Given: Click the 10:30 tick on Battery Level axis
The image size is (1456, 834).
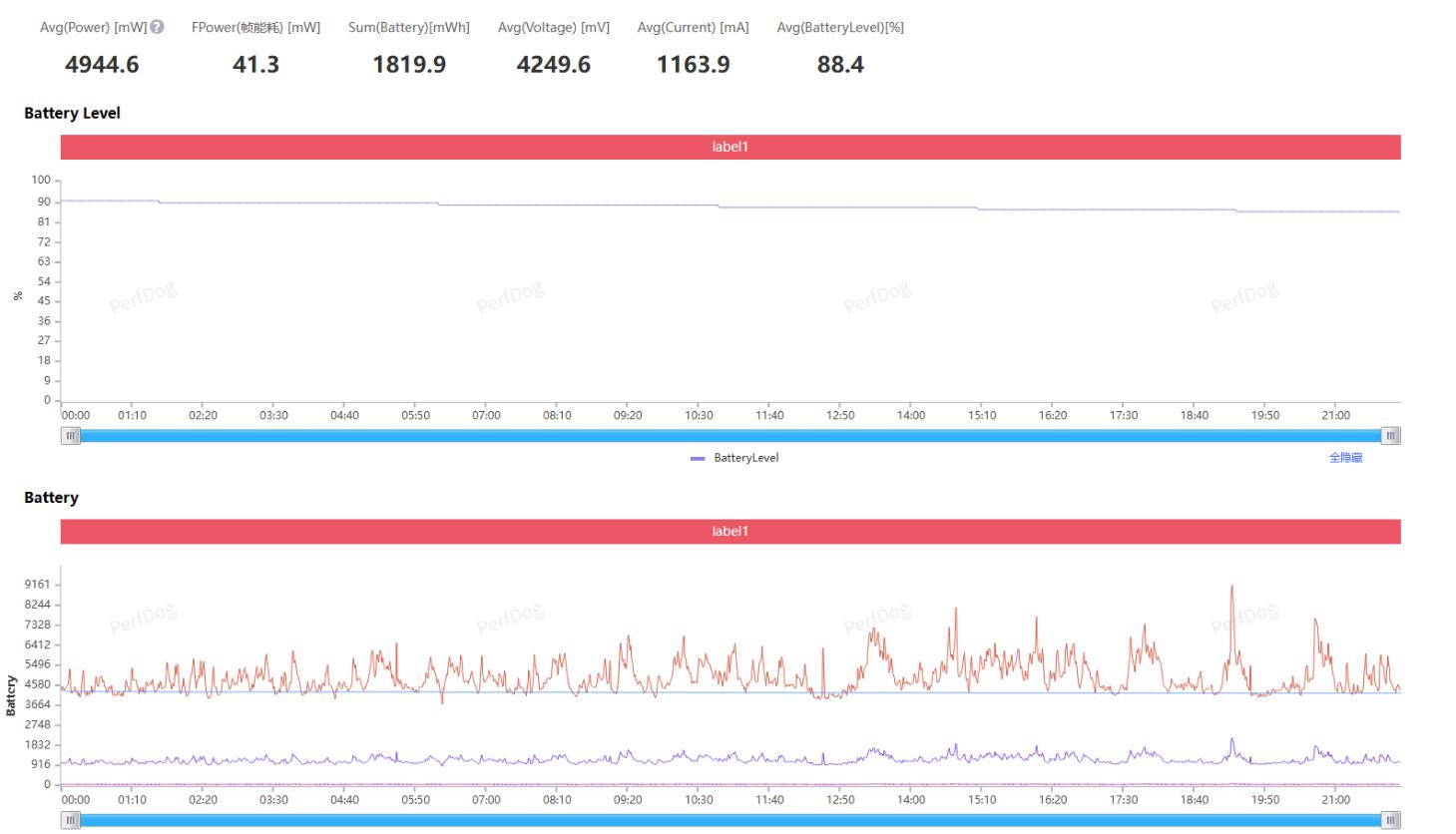Looking at the screenshot, I should tap(699, 415).
